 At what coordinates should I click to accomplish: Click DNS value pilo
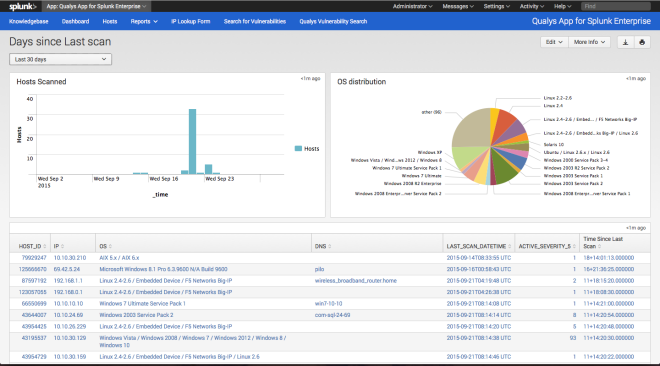point(319,269)
